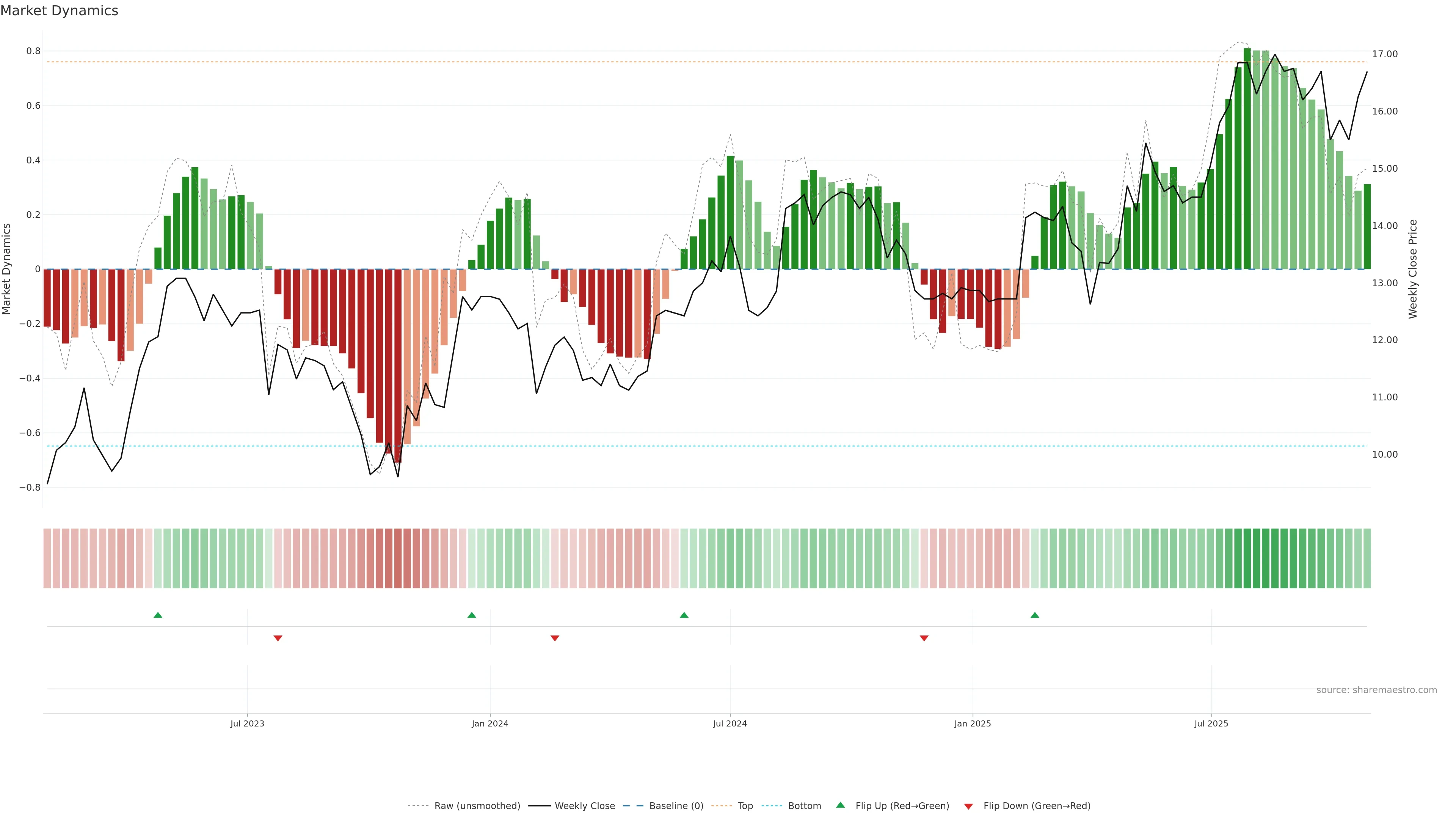The width and height of the screenshot is (1456, 819).
Task: Click the Market Dynamics chart title
Action: coord(60,11)
